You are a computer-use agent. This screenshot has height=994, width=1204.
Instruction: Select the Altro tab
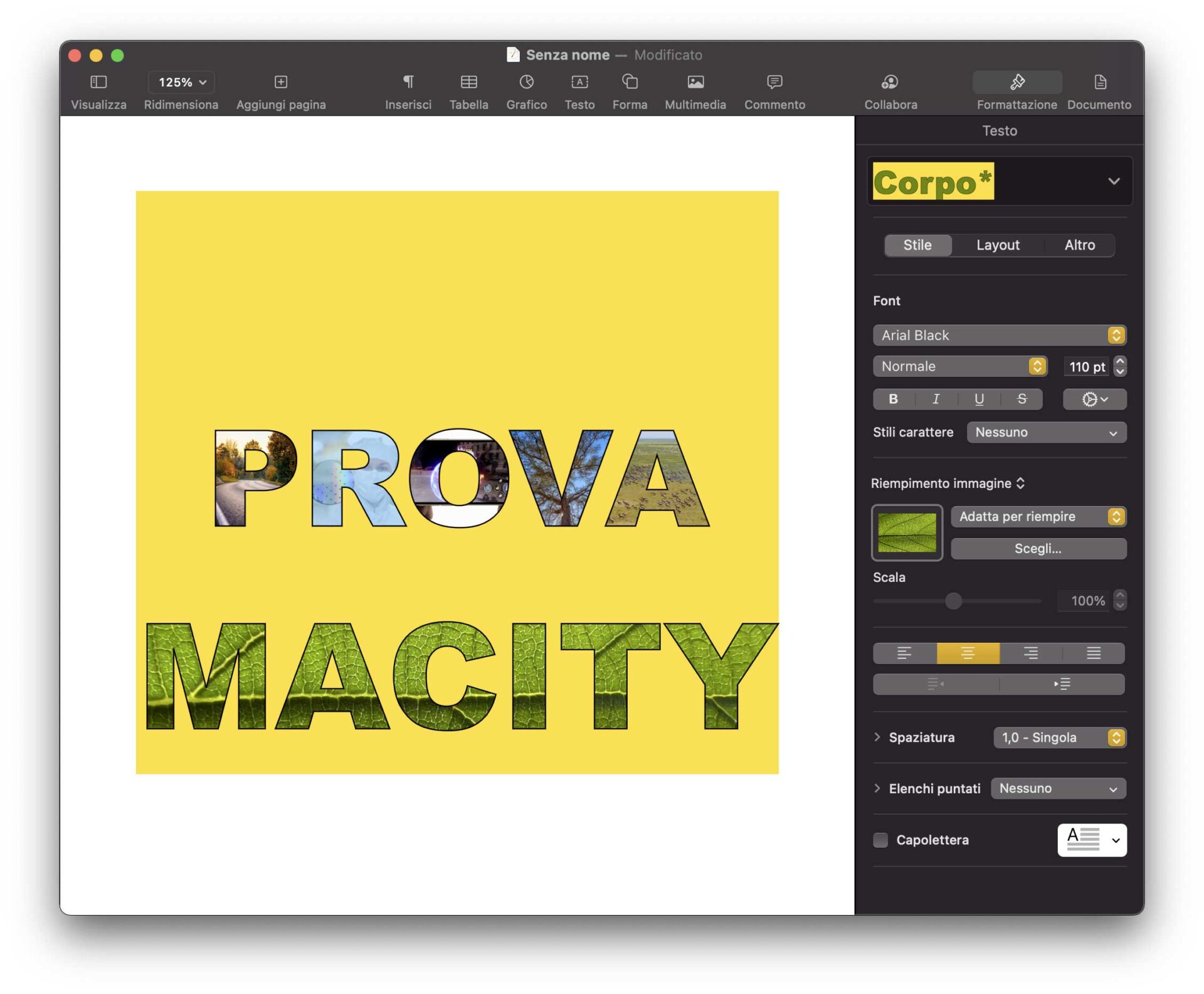[x=1080, y=245]
